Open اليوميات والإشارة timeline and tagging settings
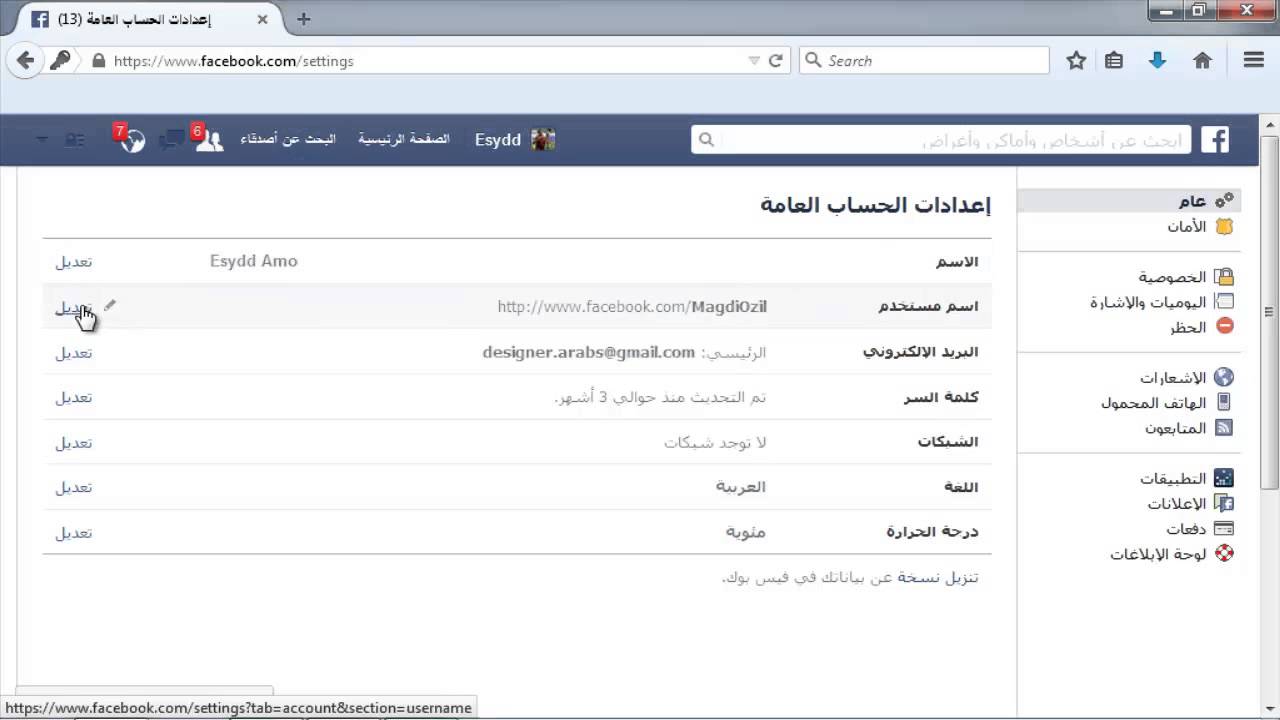The width and height of the screenshot is (1280, 720). point(1148,302)
